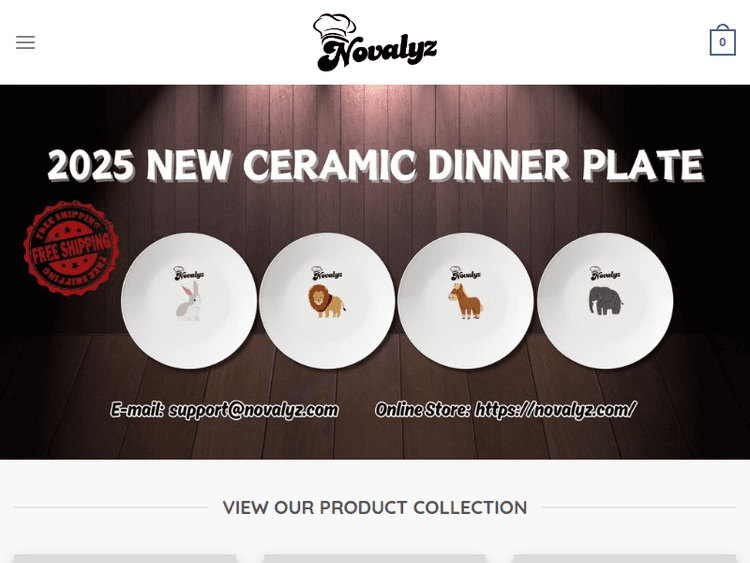This screenshot has height=563, width=750.
Task: Click the small Novalyz logo on lion plate
Action: click(x=327, y=274)
